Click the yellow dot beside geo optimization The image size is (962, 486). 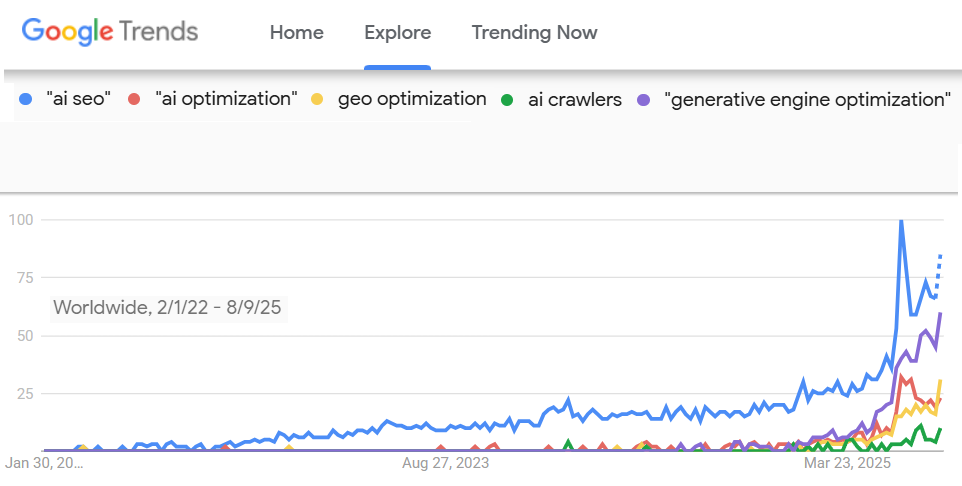[318, 99]
